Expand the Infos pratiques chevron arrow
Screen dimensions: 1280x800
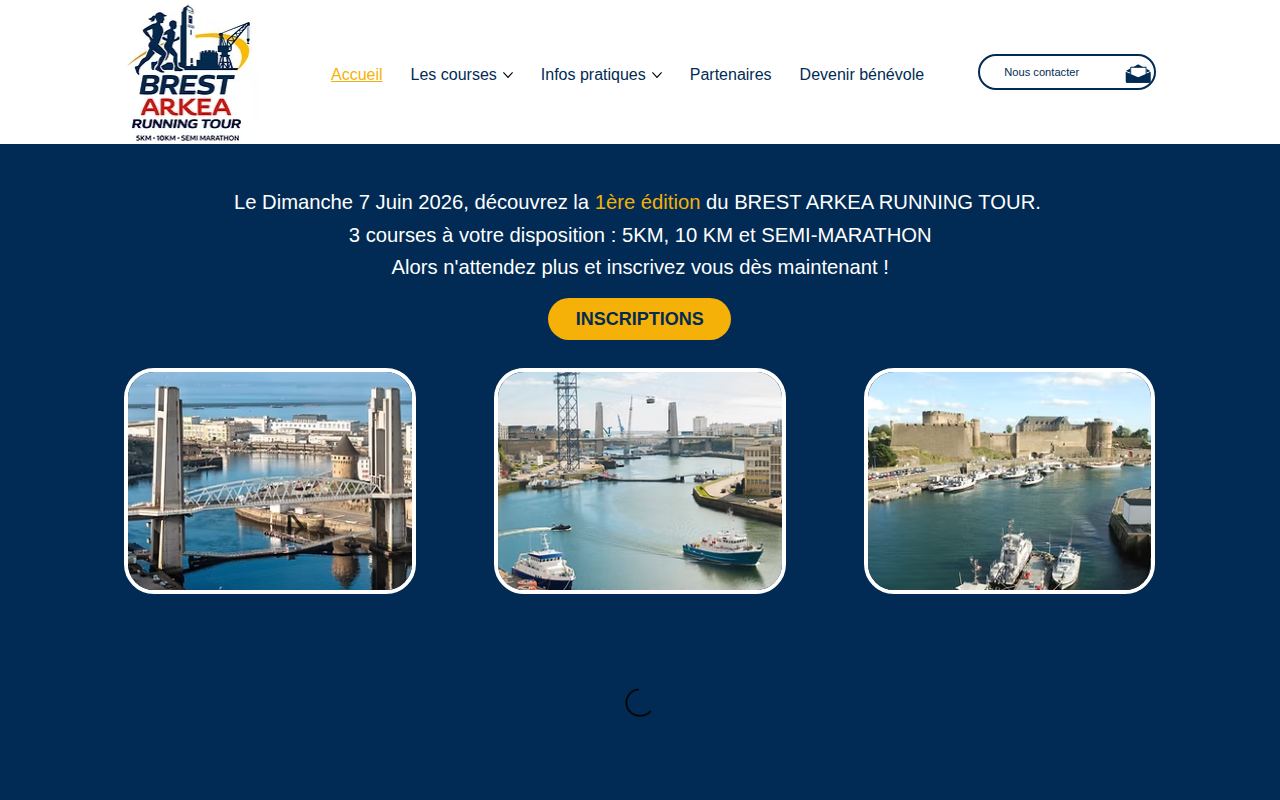657,75
